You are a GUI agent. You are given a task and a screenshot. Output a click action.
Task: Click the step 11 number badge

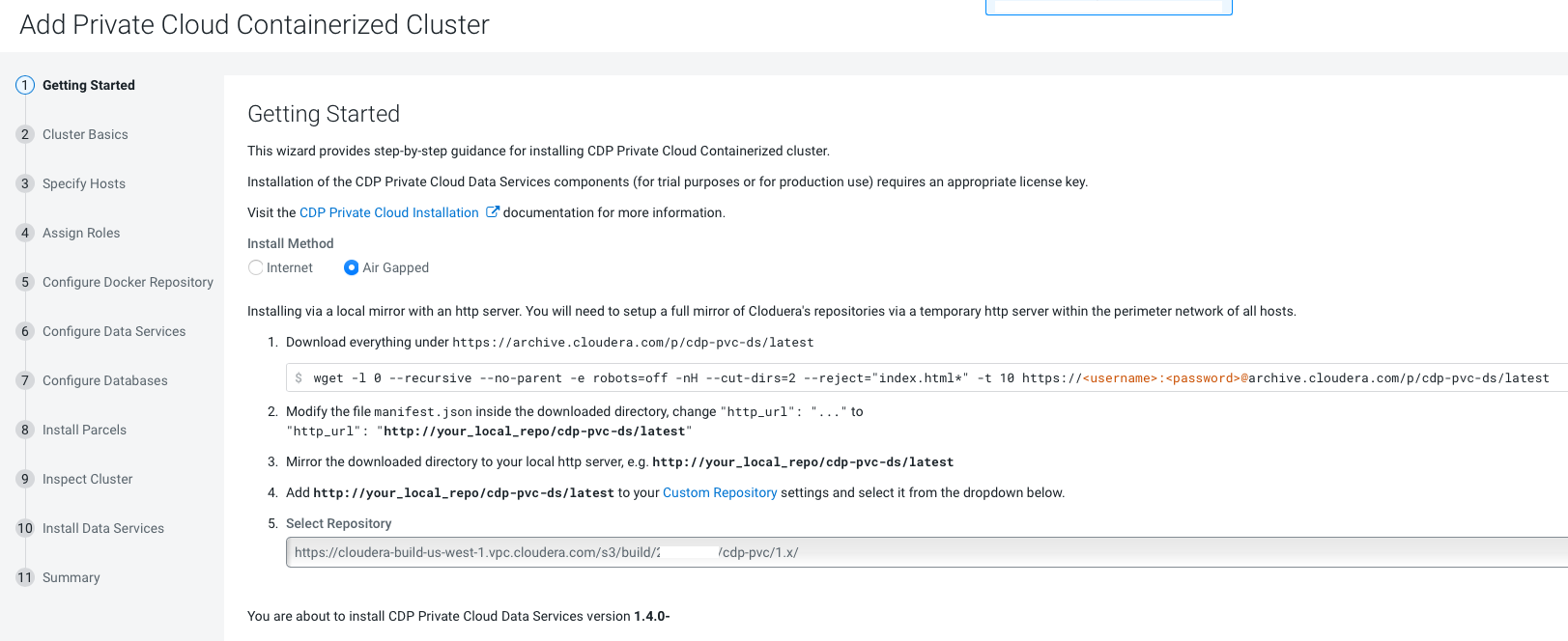25,577
